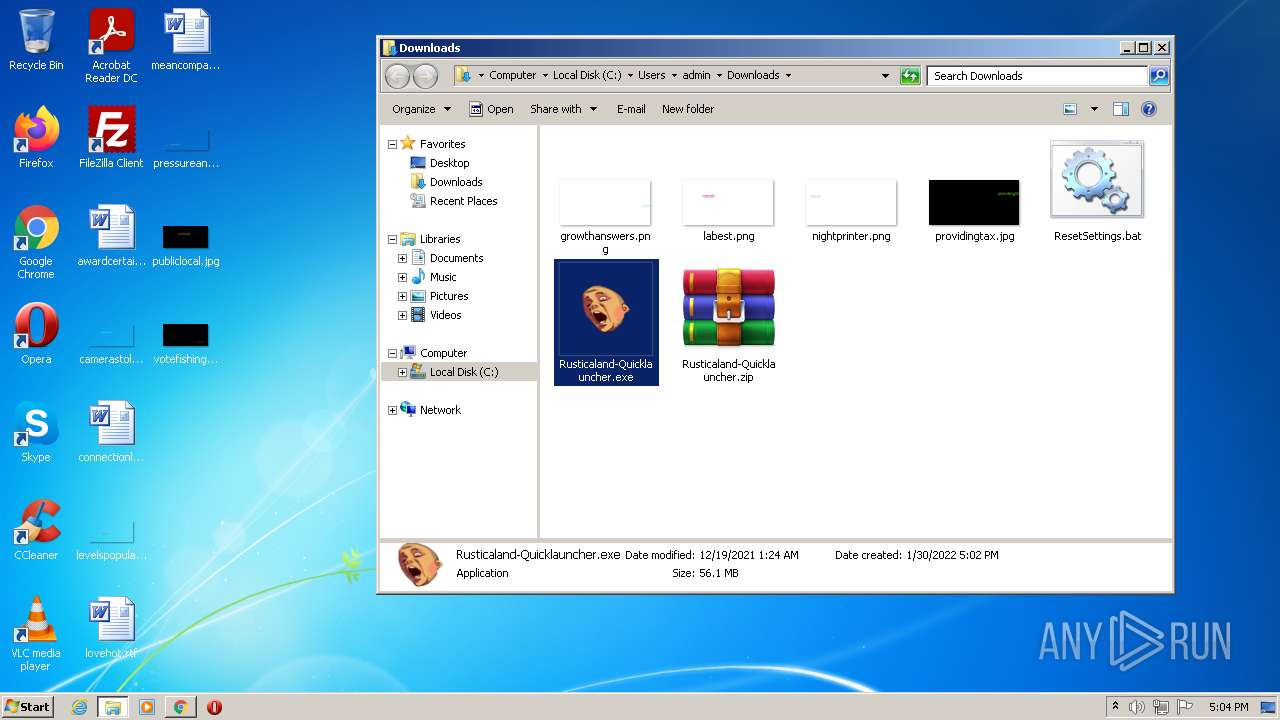Refresh the Downloads folder view
Screen dimensions: 1280x720
[x=910, y=76]
